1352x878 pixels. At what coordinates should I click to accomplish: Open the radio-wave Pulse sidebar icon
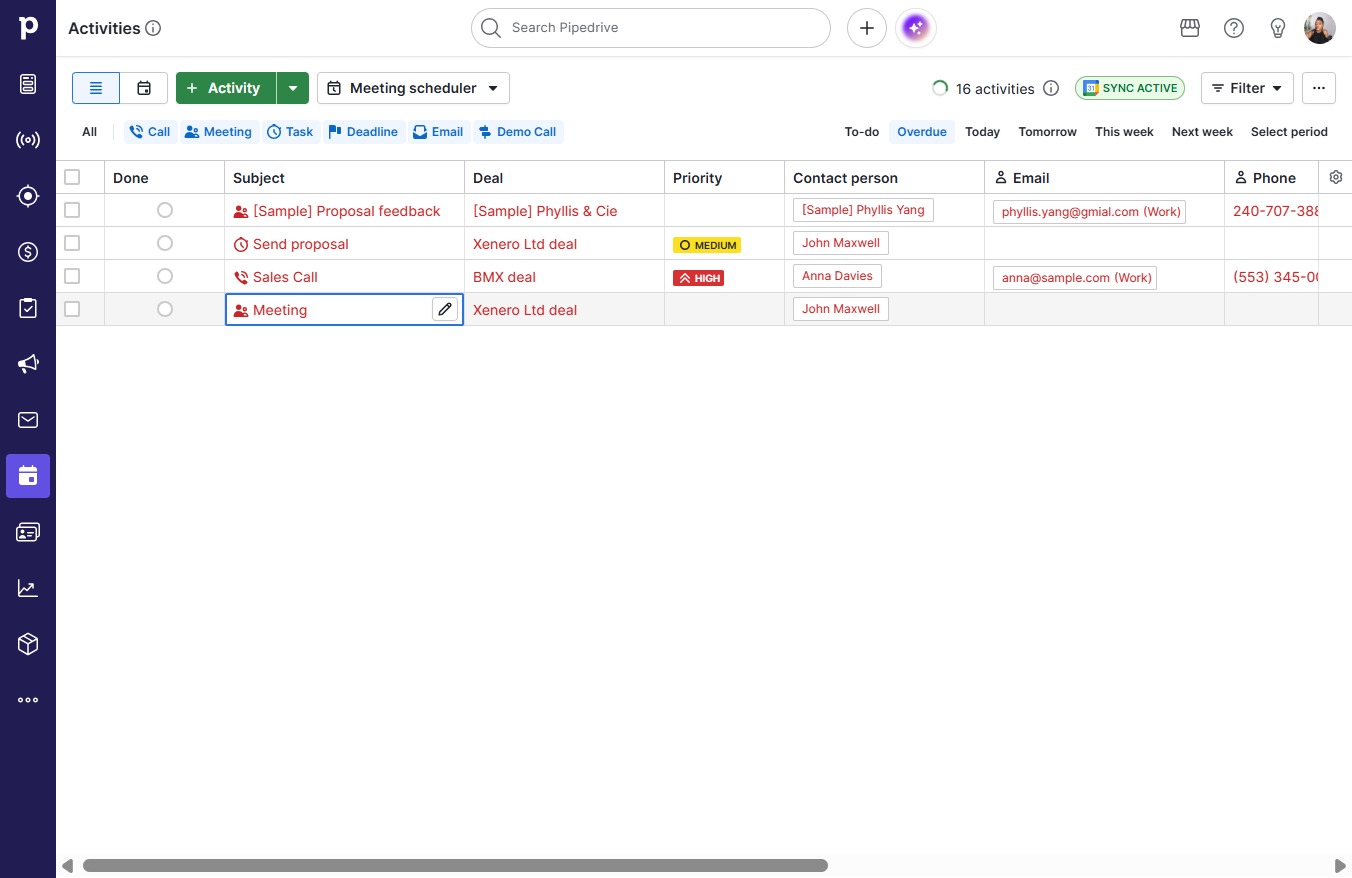click(x=28, y=140)
